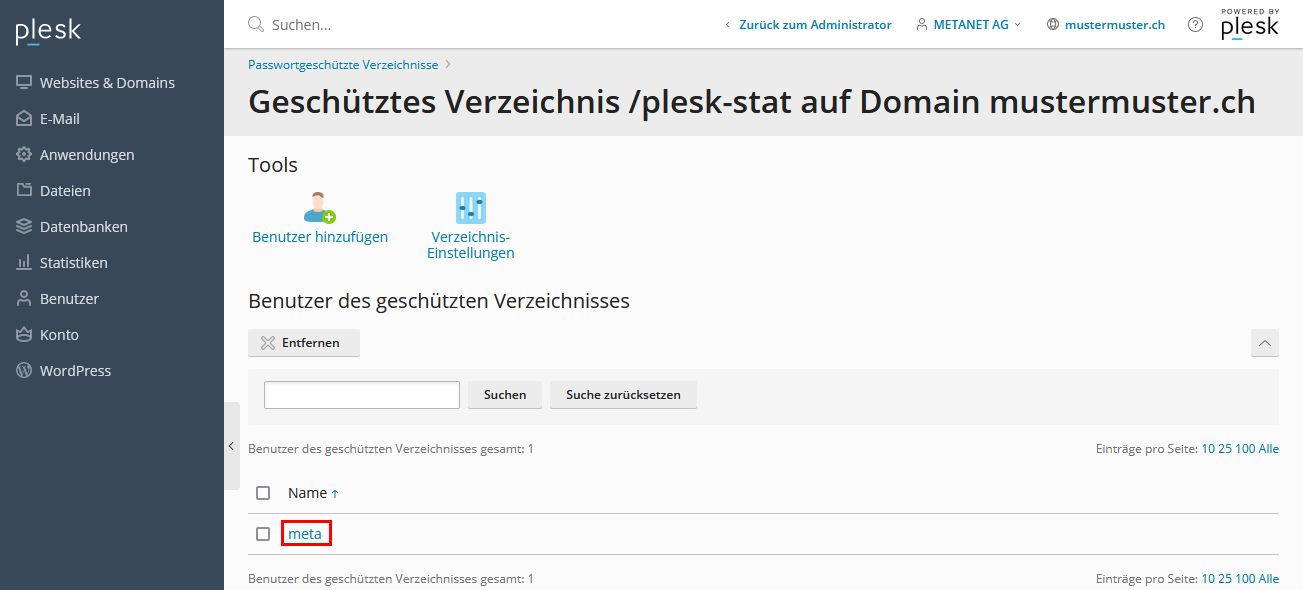Sort the list using the Name arrow
This screenshot has width=1303, height=590.
335,493
